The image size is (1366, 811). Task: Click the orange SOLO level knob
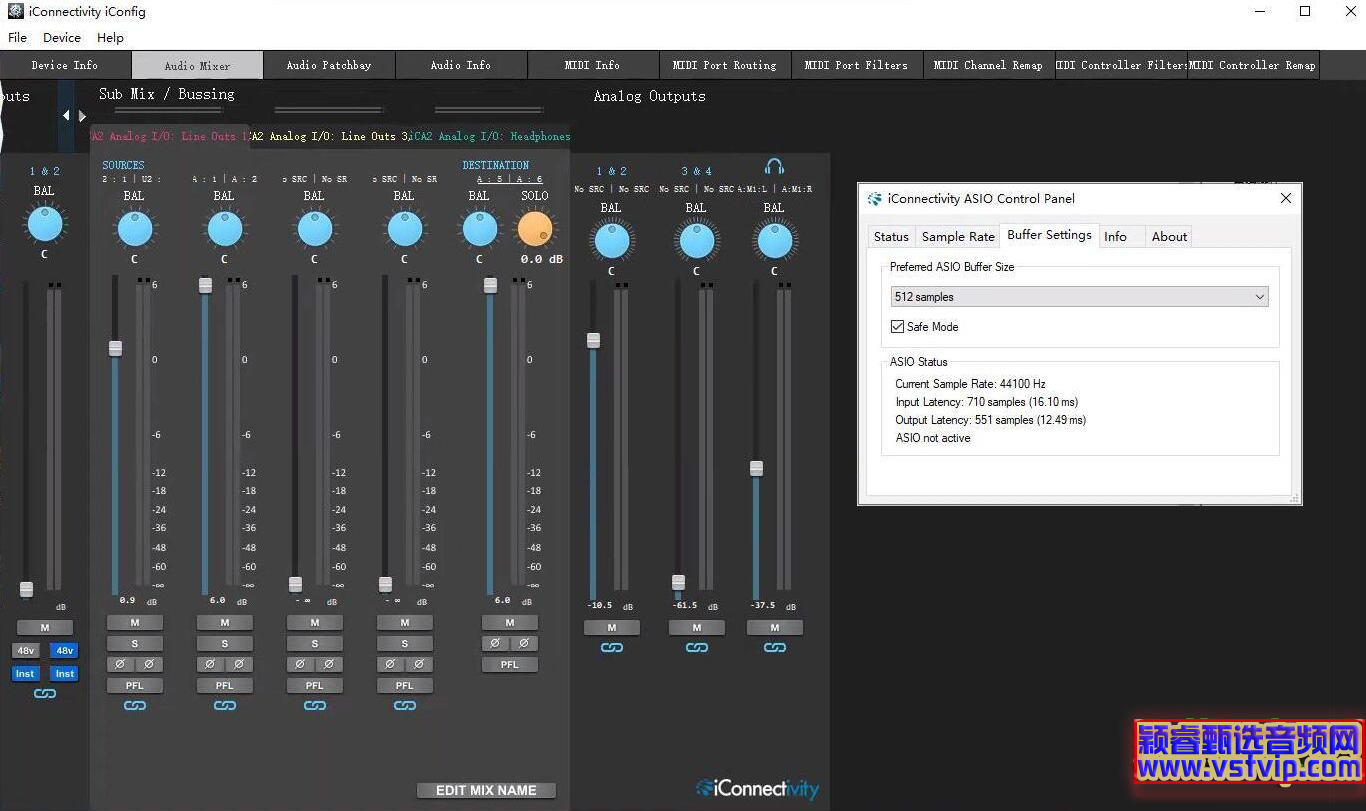pyautogui.click(x=535, y=230)
